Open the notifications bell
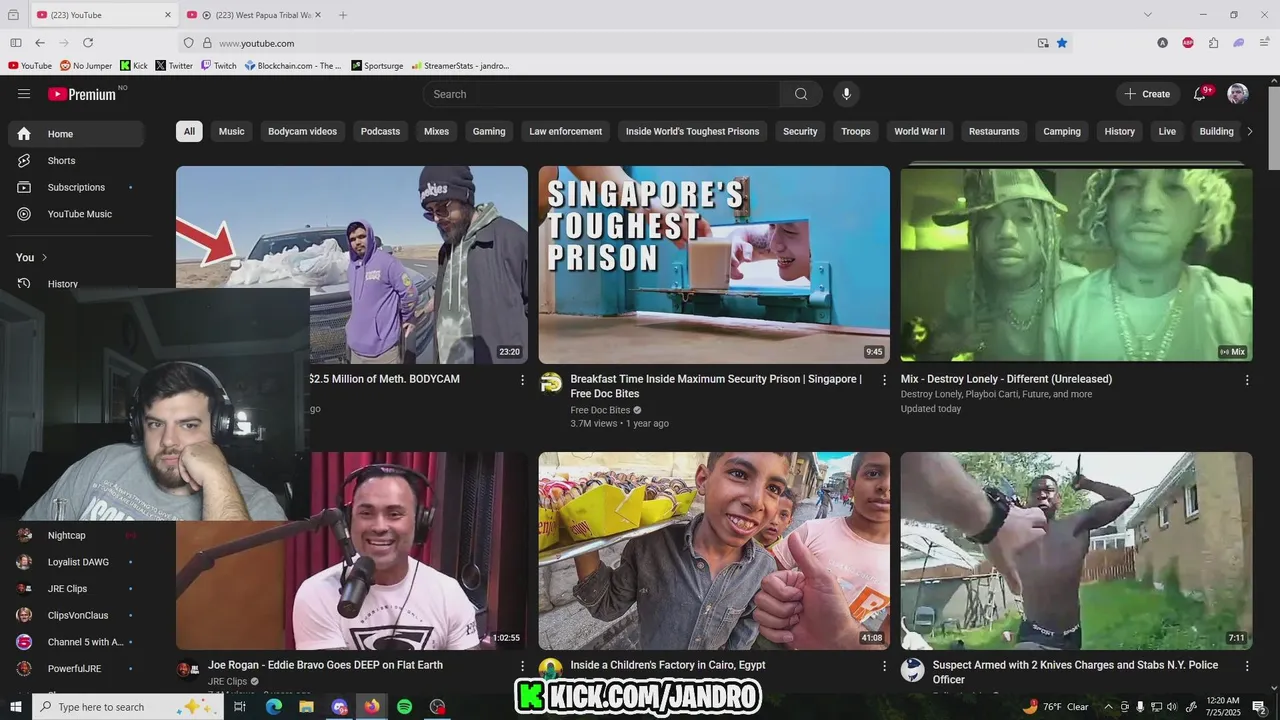The image size is (1280, 720). [1199, 94]
